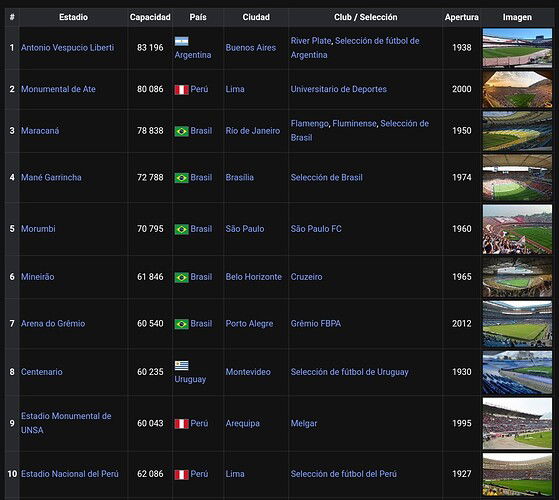Click the Argentina flag icon

(x=181, y=41)
